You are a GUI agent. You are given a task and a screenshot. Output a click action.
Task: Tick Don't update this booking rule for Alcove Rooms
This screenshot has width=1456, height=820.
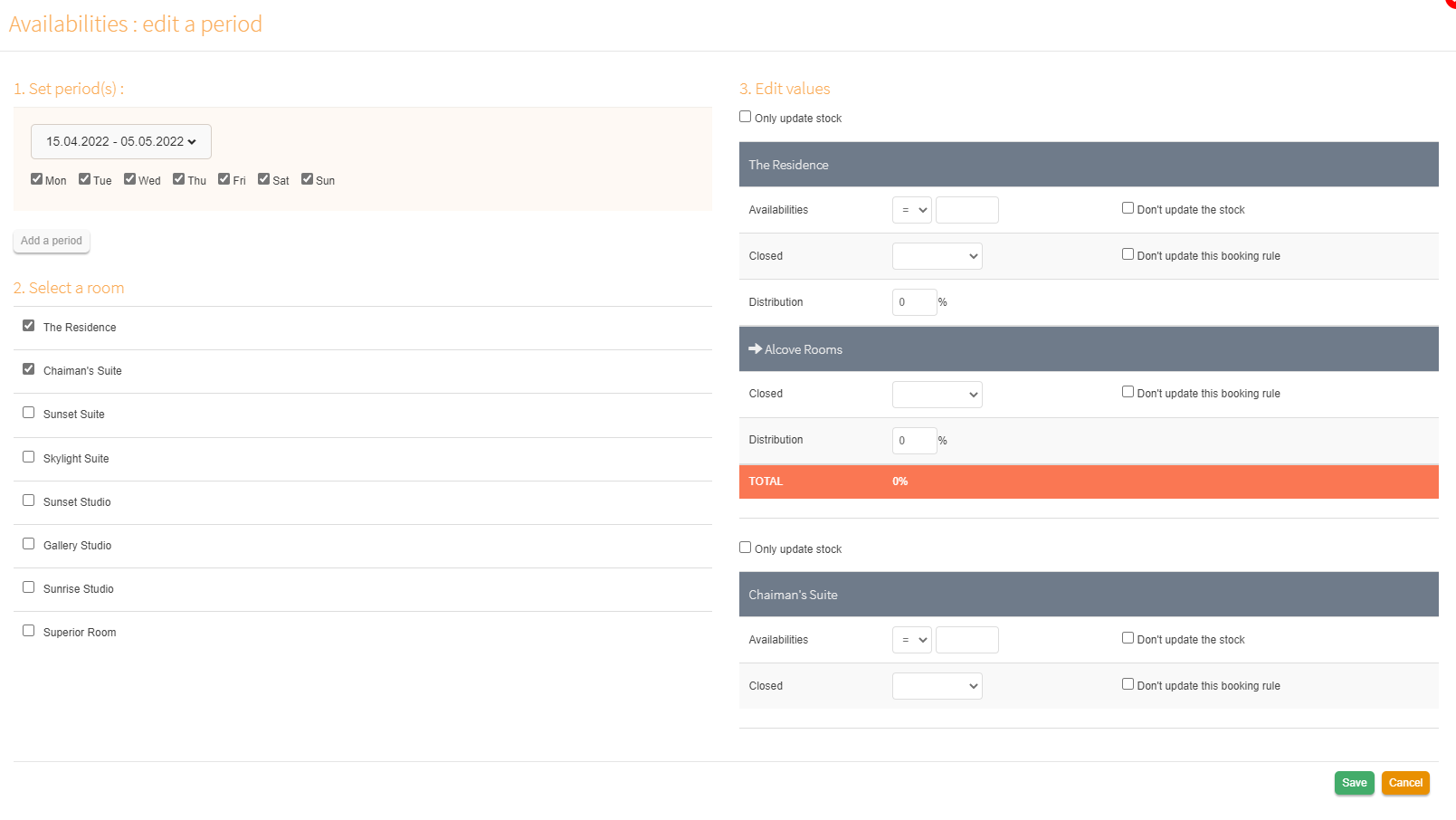[1128, 392]
